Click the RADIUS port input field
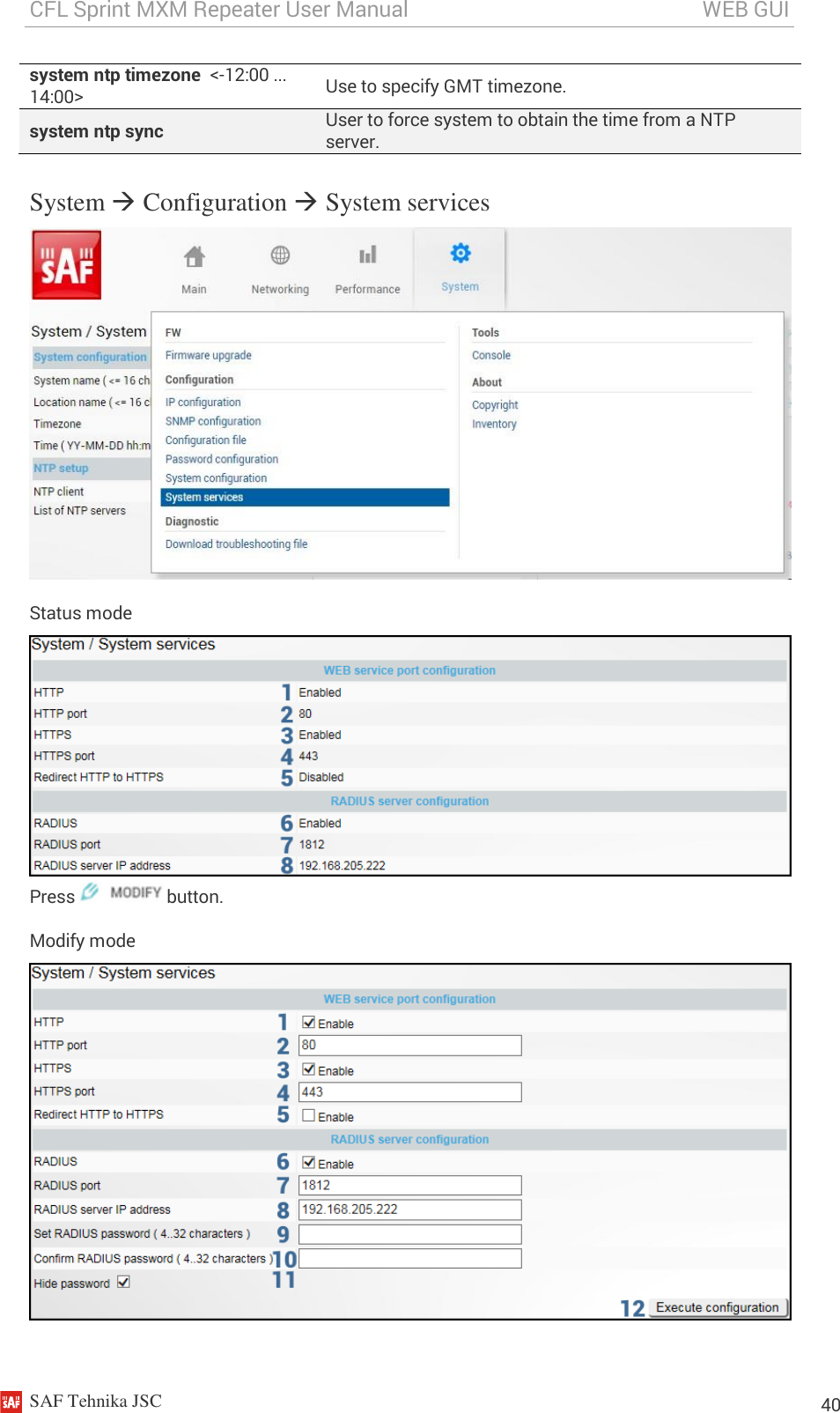Screen dimensions: 840x1413 pos(410,1186)
